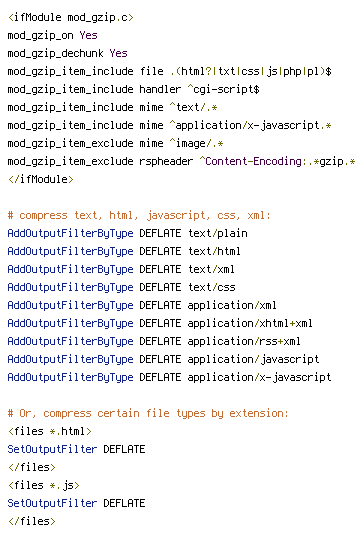The height and width of the screenshot is (538, 364).
Task: Click the opening ifModule mod_gzip.c tag
Action: click(71, 17)
